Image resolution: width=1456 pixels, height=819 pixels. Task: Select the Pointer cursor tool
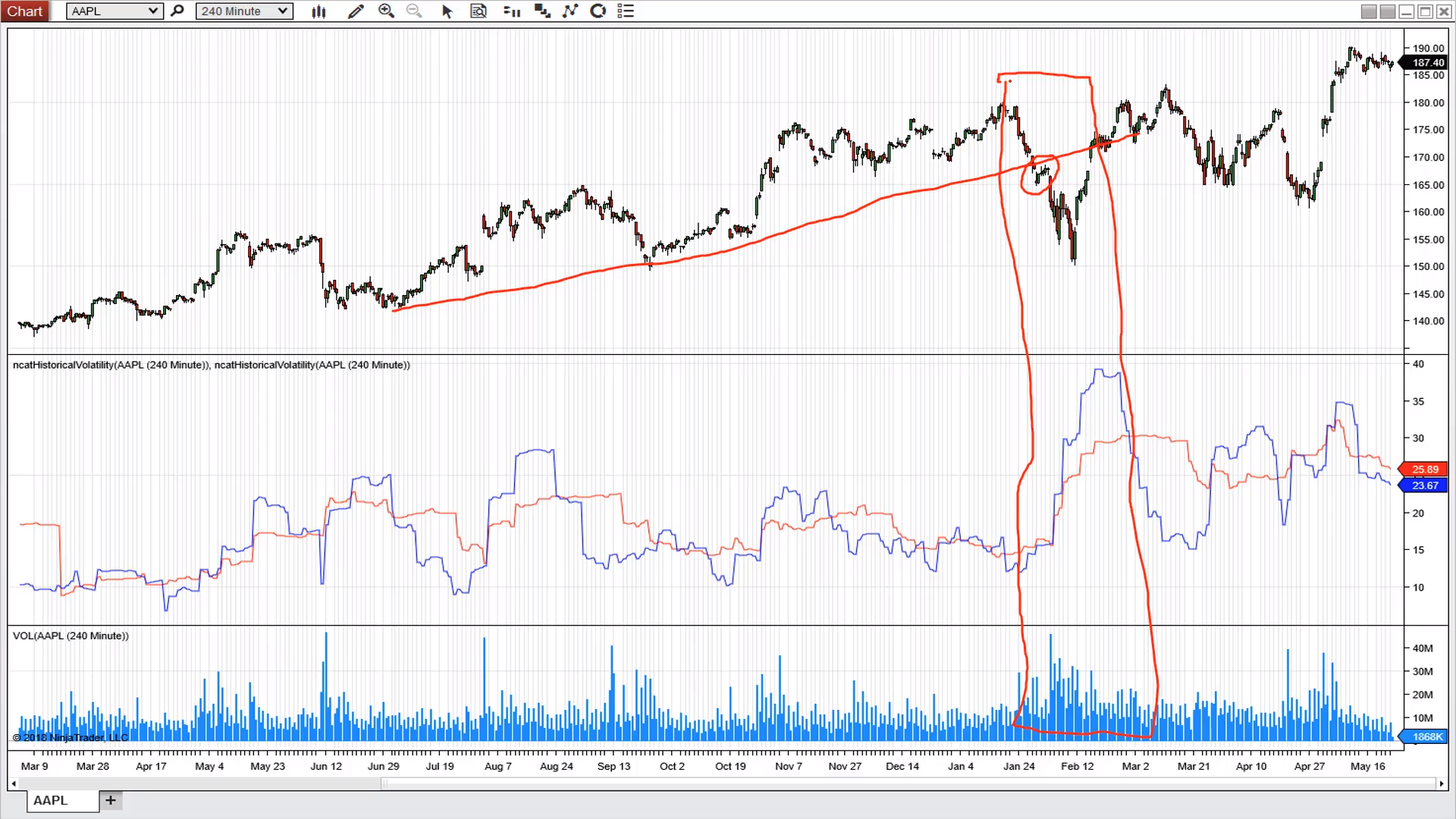(447, 11)
